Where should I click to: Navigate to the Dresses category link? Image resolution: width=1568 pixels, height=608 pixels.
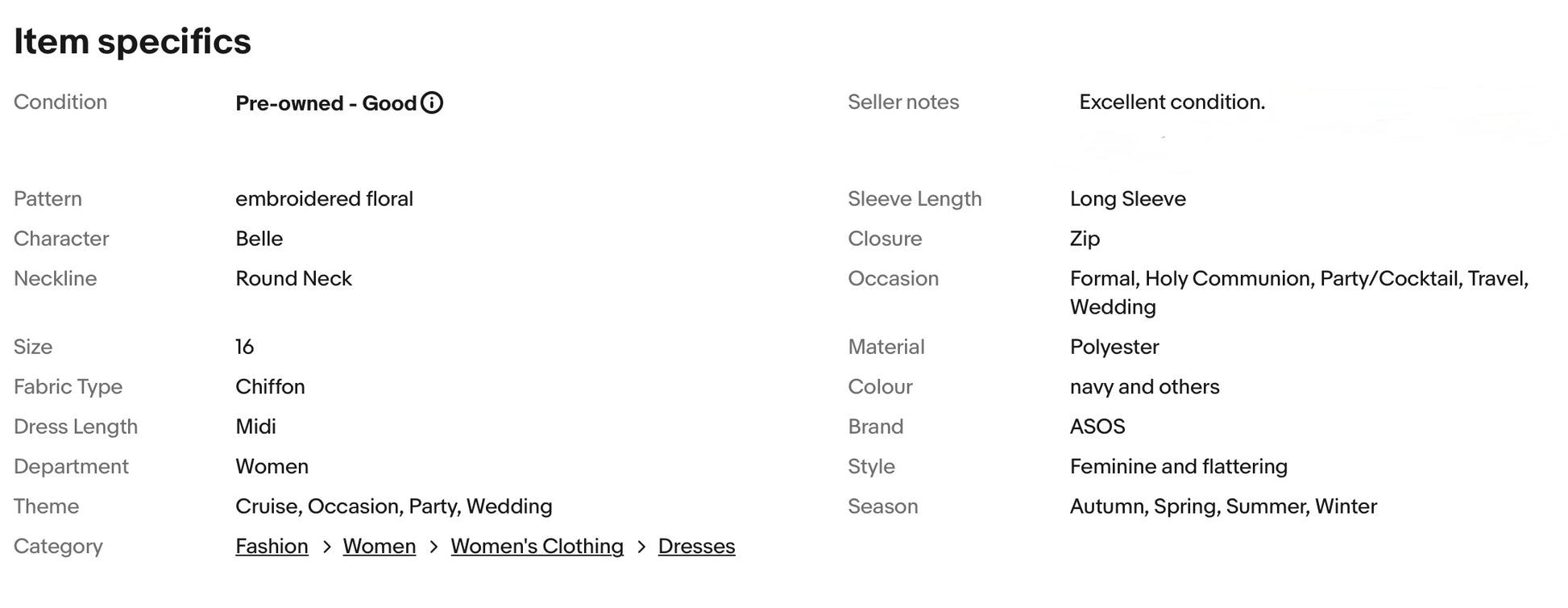pos(696,546)
